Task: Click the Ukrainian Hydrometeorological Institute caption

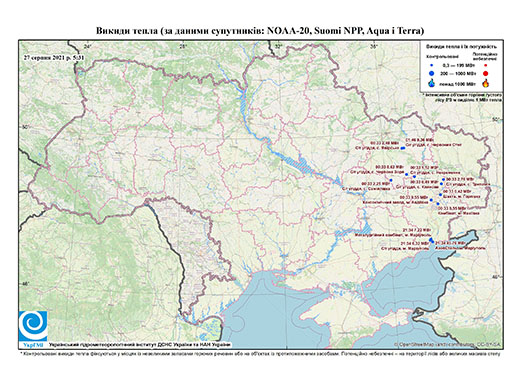Action: 140,345
